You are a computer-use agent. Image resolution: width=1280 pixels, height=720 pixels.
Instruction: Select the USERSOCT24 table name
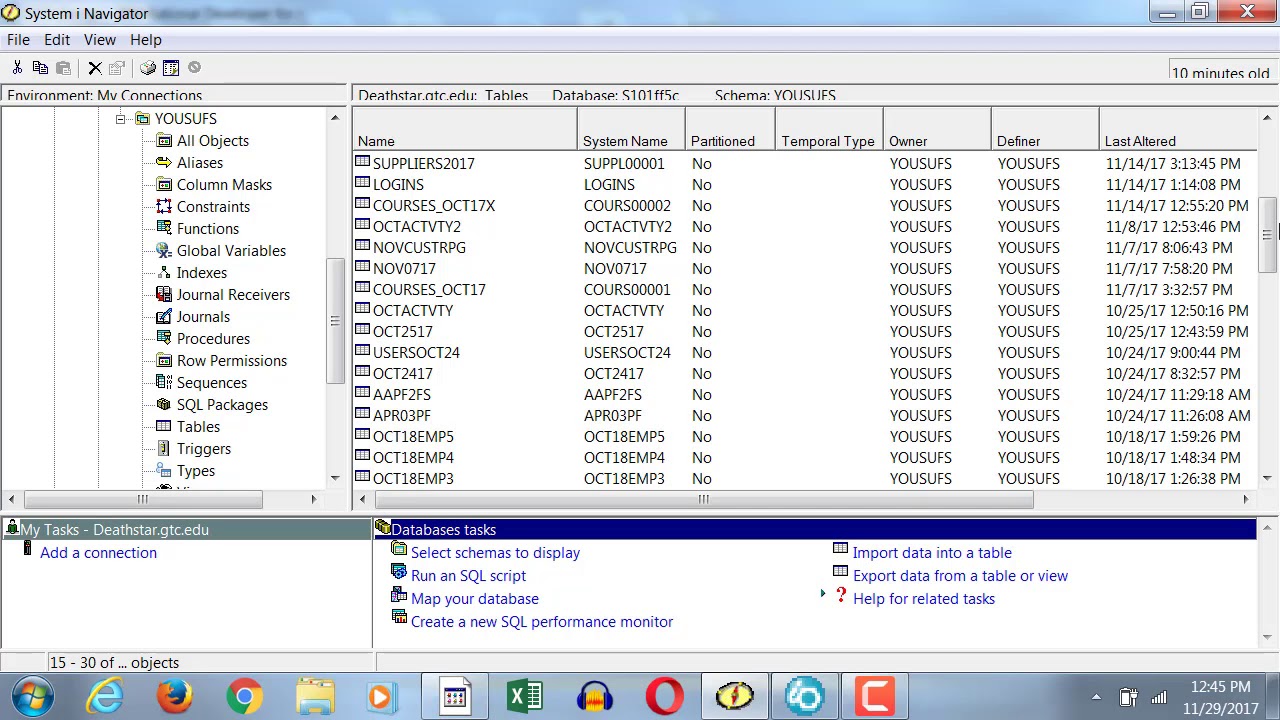pyautogui.click(x=416, y=353)
